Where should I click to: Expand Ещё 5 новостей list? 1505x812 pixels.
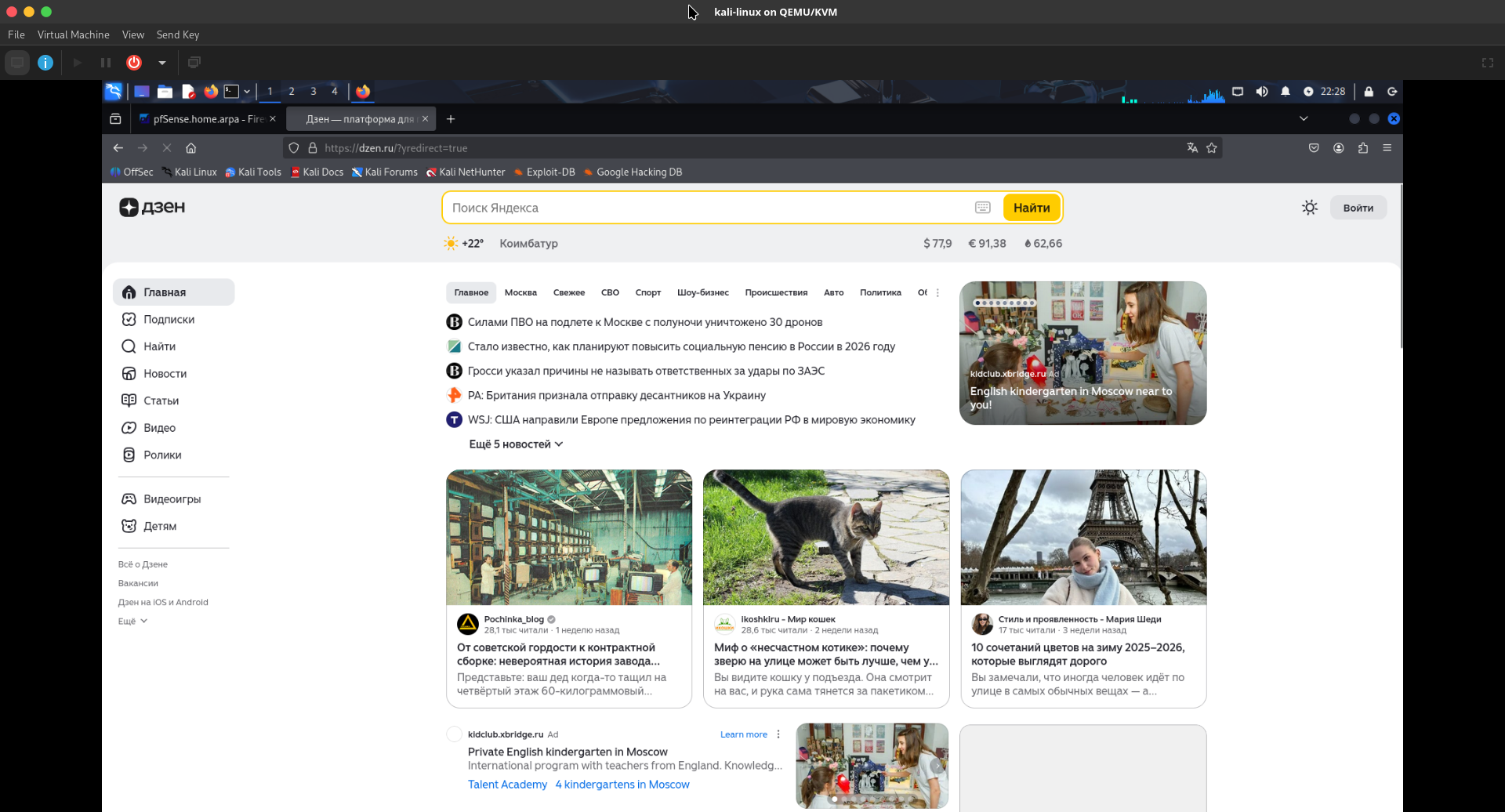tap(515, 444)
